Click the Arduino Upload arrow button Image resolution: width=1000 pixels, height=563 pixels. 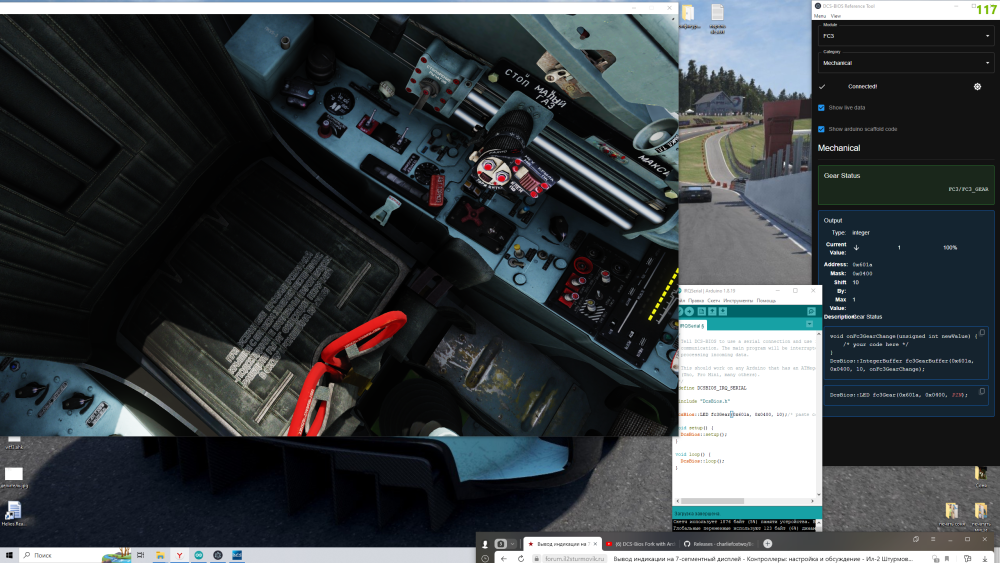(689, 312)
